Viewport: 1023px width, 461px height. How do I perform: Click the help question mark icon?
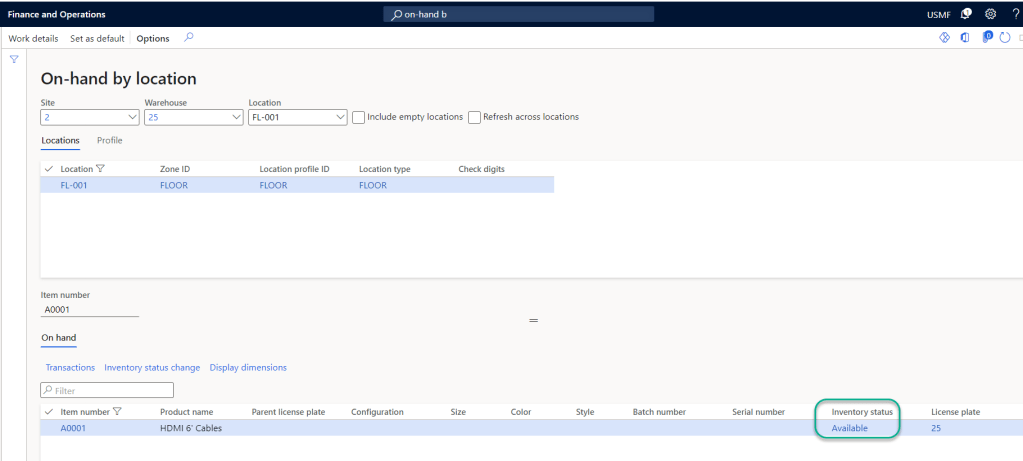point(1015,14)
